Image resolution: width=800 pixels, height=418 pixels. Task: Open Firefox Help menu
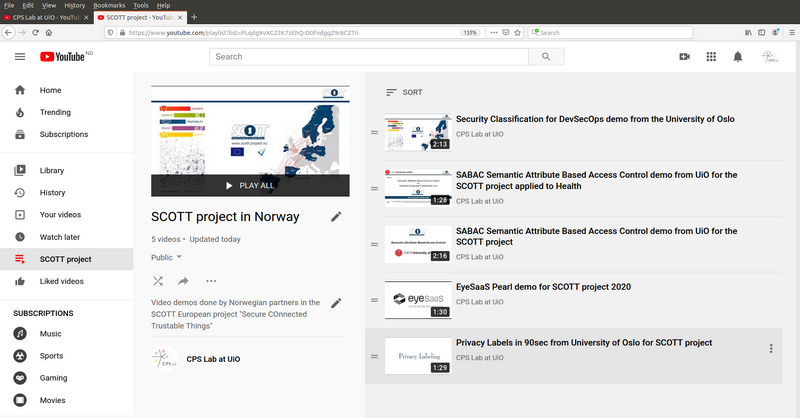coord(163,5)
